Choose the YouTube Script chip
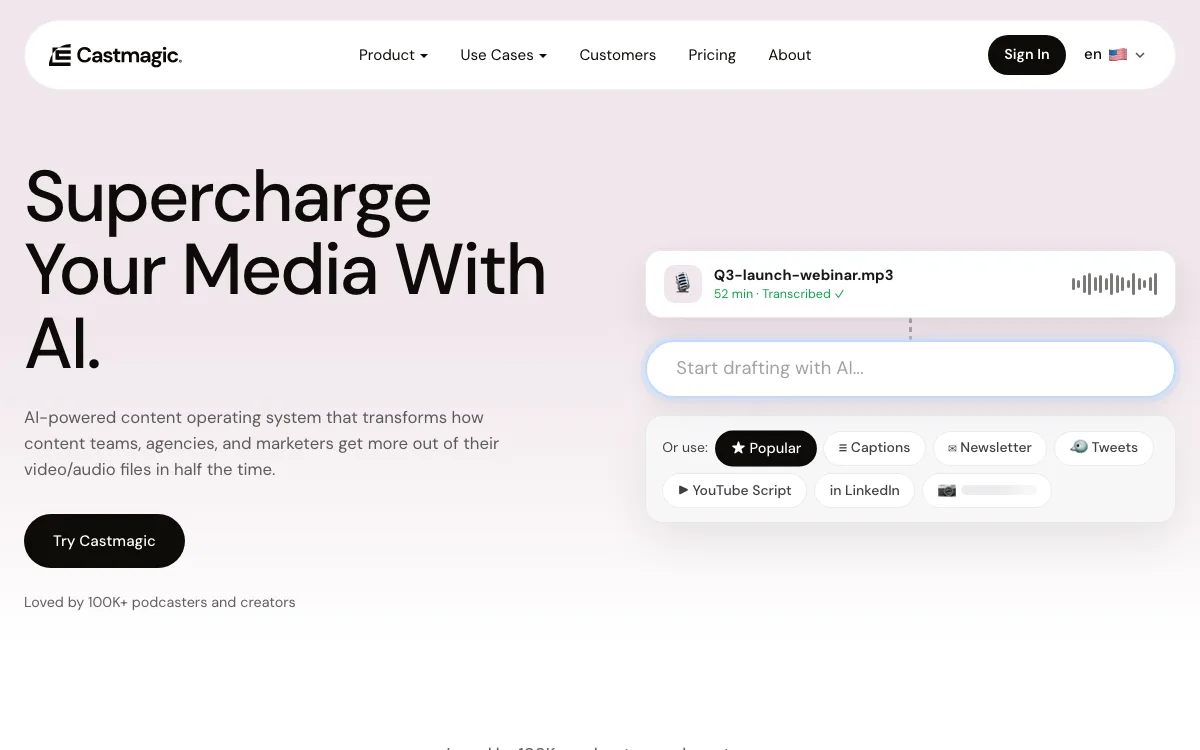Viewport: 1200px width, 750px height. coord(735,491)
